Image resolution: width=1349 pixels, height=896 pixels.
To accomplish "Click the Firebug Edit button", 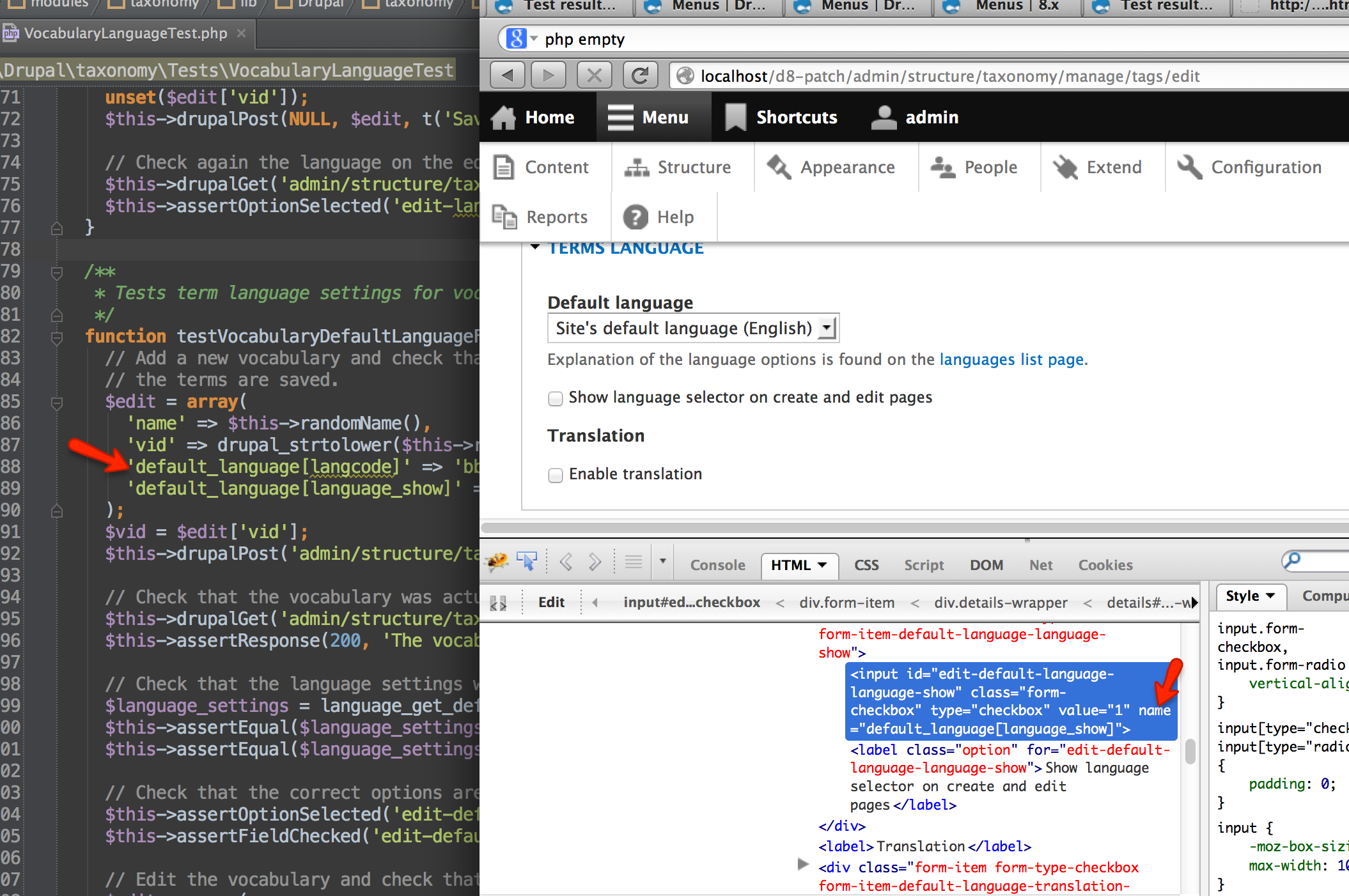I will 551,603.
